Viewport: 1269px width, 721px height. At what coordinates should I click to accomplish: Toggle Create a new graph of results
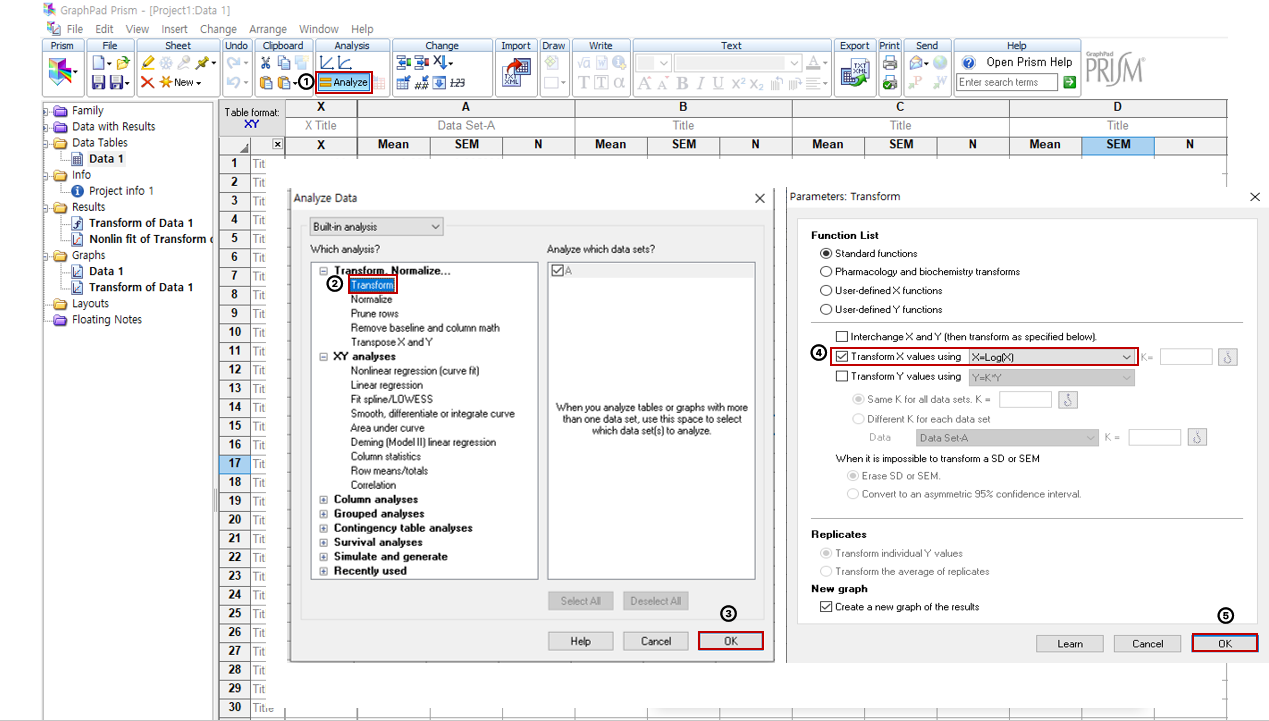pos(825,607)
